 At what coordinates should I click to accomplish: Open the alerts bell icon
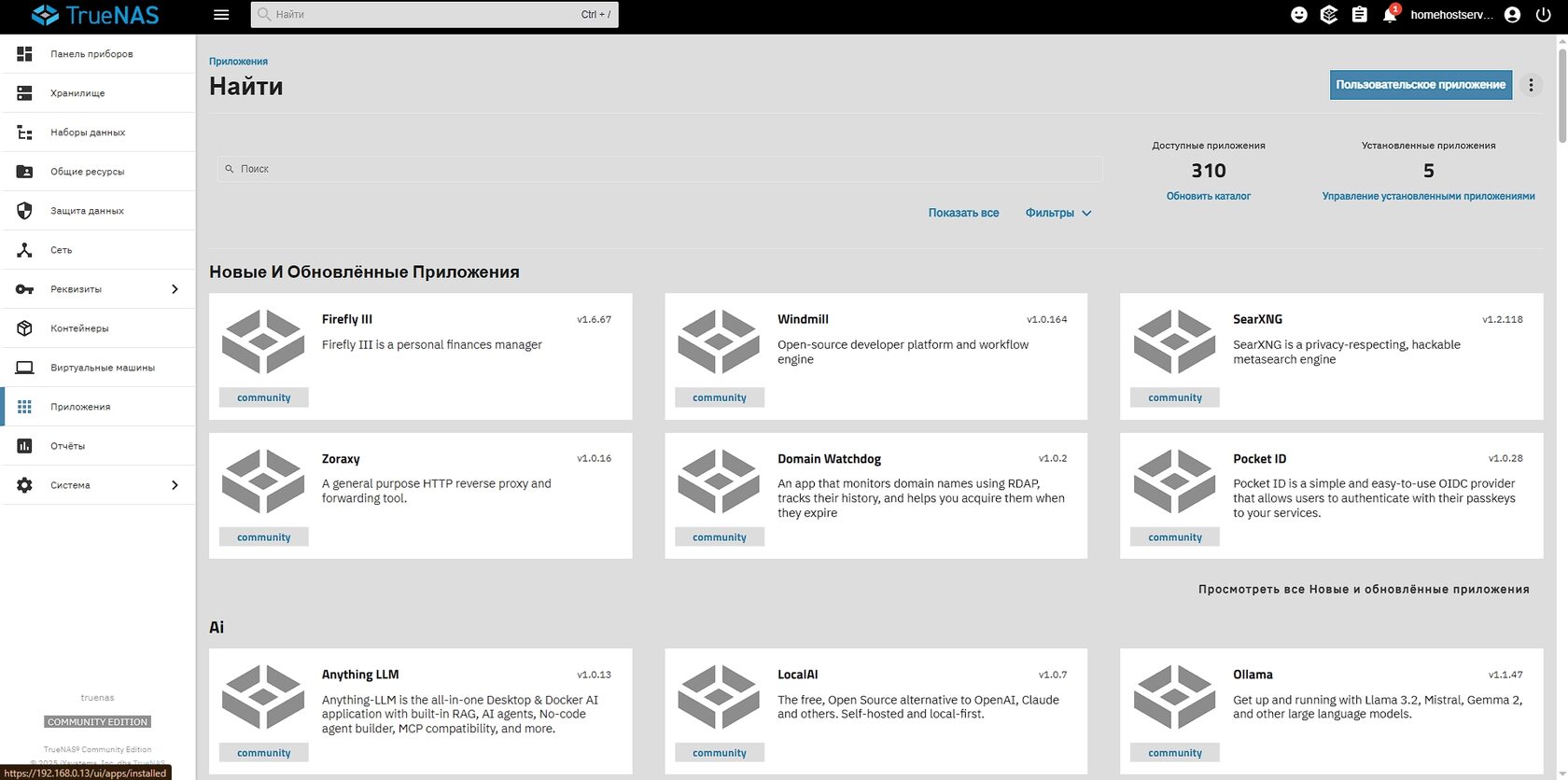(1389, 15)
